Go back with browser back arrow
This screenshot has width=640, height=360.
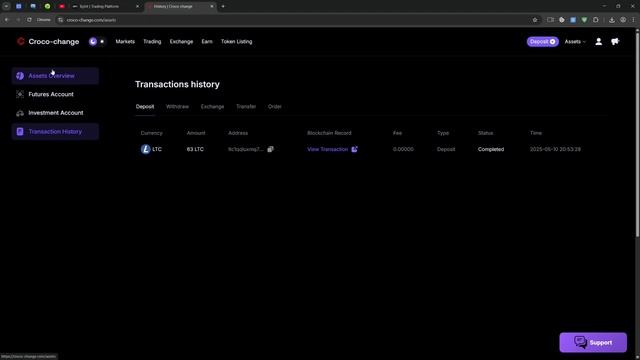[7, 20]
